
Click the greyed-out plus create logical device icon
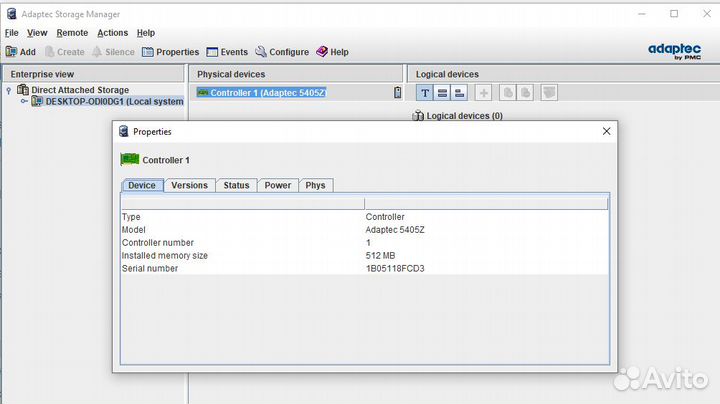click(483, 93)
